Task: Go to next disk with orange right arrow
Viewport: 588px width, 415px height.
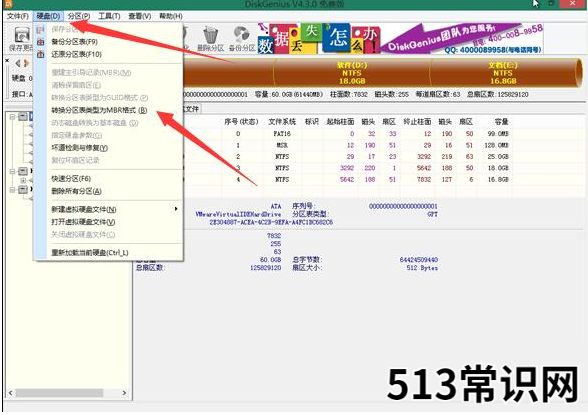Action: pyautogui.click(x=26, y=63)
